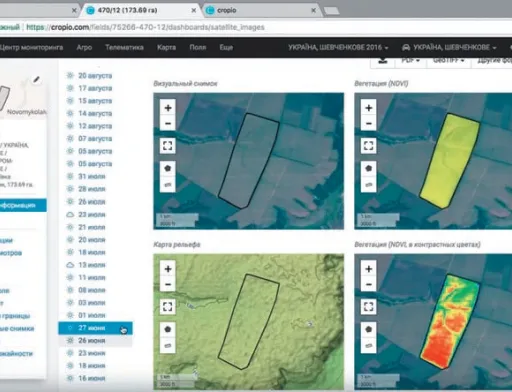Select the 23 июня date entry

[x=92, y=353]
